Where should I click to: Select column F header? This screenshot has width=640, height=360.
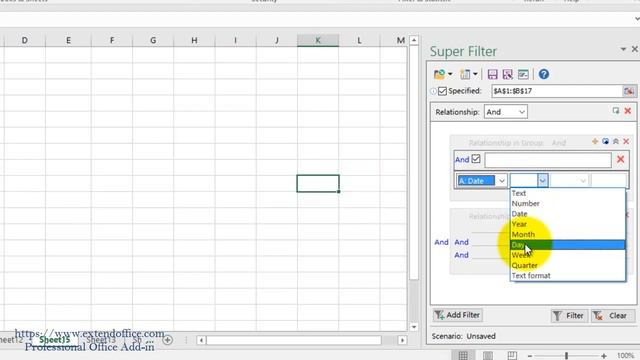click(112, 40)
